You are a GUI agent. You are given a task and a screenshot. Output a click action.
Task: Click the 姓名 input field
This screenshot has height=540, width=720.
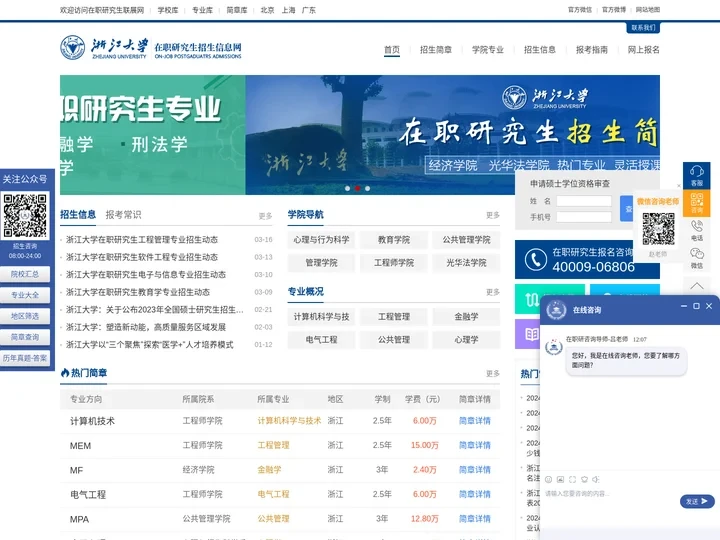click(584, 201)
